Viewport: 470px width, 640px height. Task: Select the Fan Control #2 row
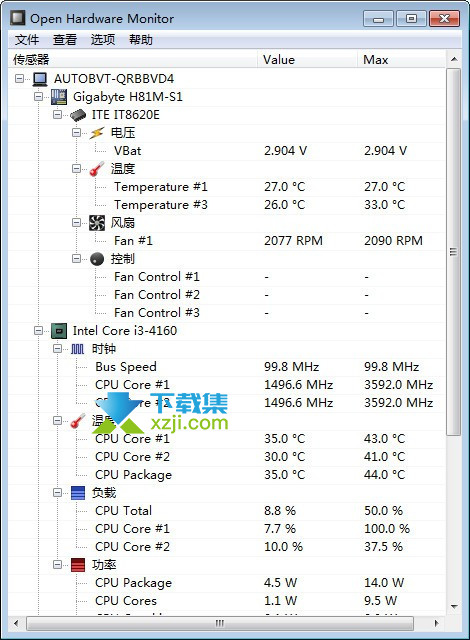pyautogui.click(x=227, y=295)
